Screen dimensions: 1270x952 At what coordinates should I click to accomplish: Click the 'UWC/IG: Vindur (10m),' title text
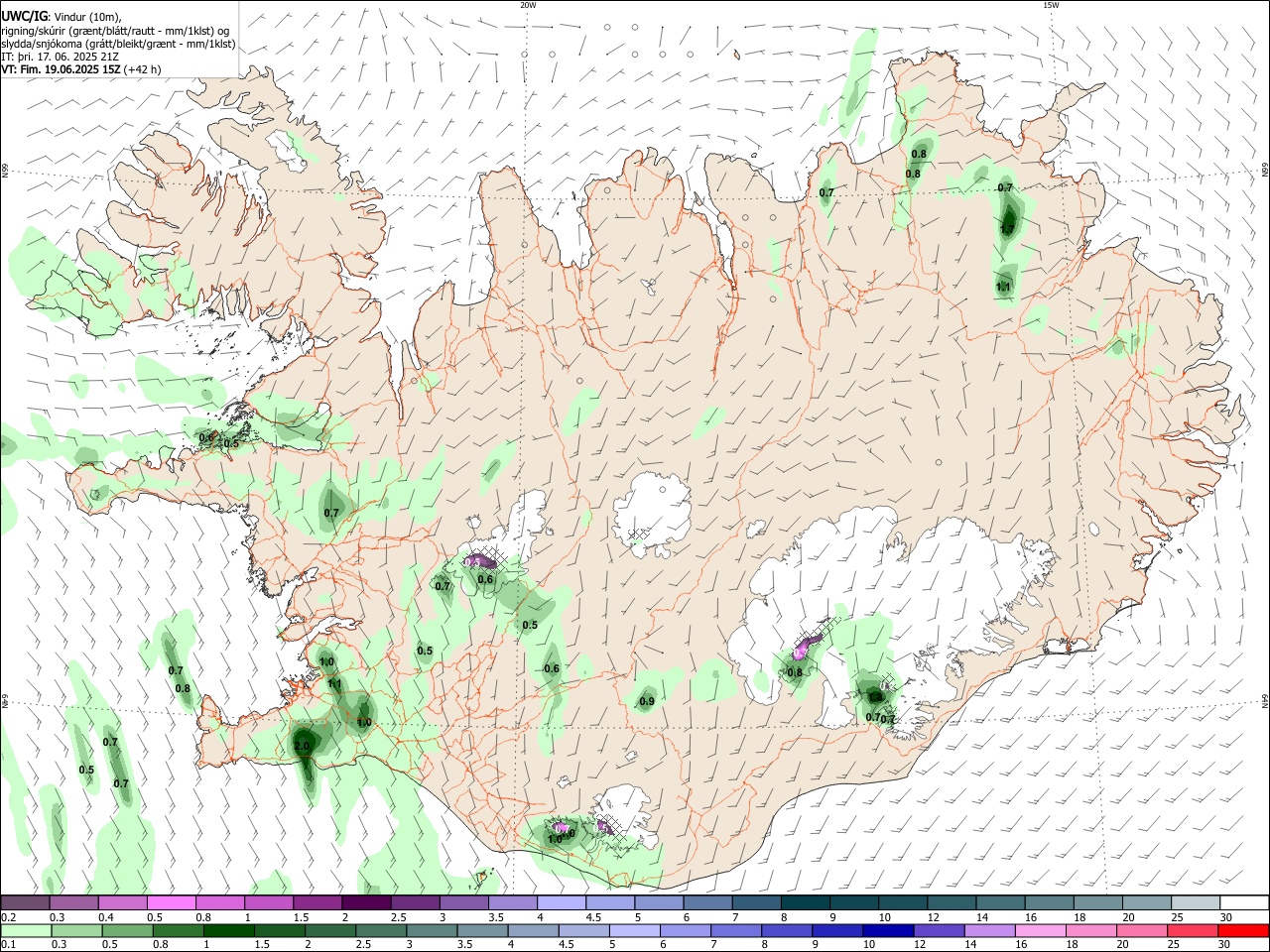[61, 17]
